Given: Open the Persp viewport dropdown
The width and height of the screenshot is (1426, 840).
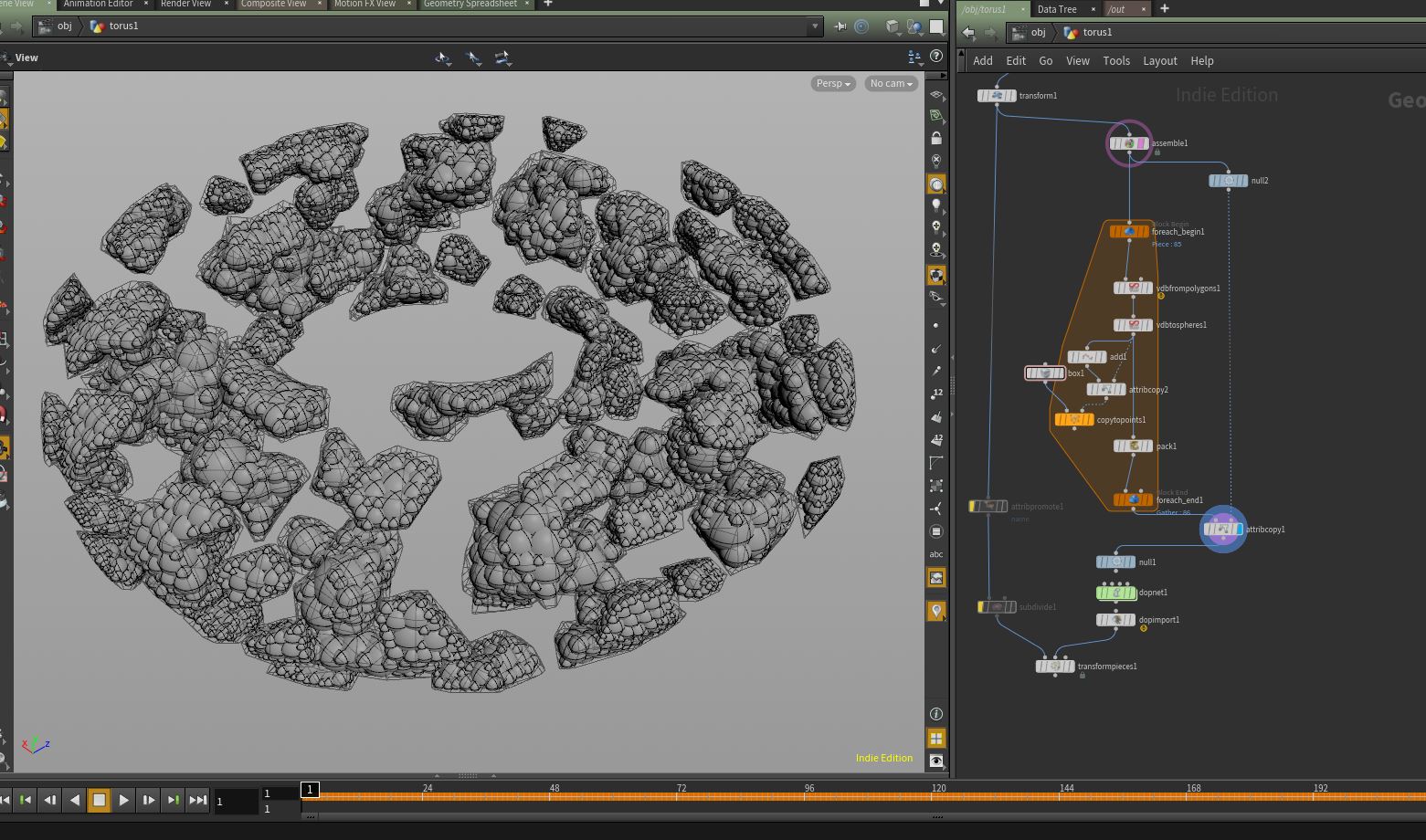Looking at the screenshot, I should click(832, 83).
